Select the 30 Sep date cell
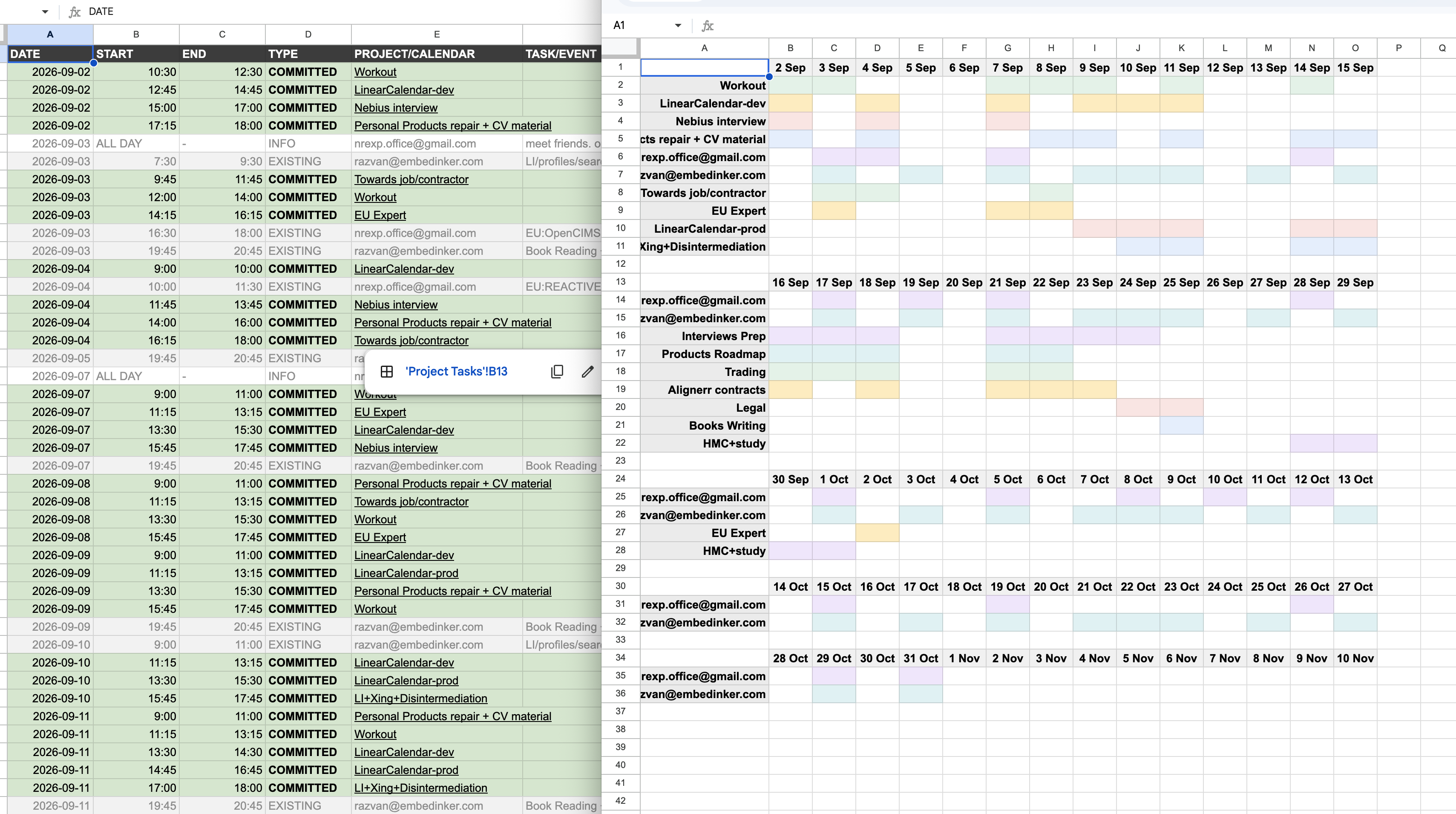Viewport: 1456px width, 814px height. point(790,479)
